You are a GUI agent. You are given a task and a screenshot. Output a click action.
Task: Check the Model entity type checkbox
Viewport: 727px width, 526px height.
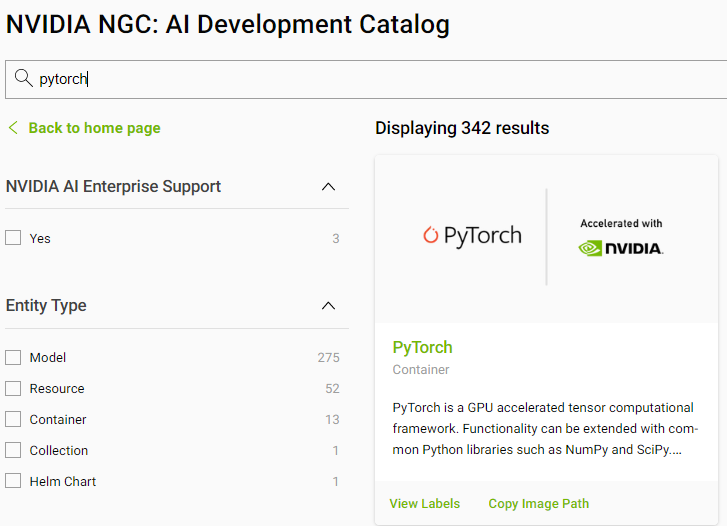point(13,357)
